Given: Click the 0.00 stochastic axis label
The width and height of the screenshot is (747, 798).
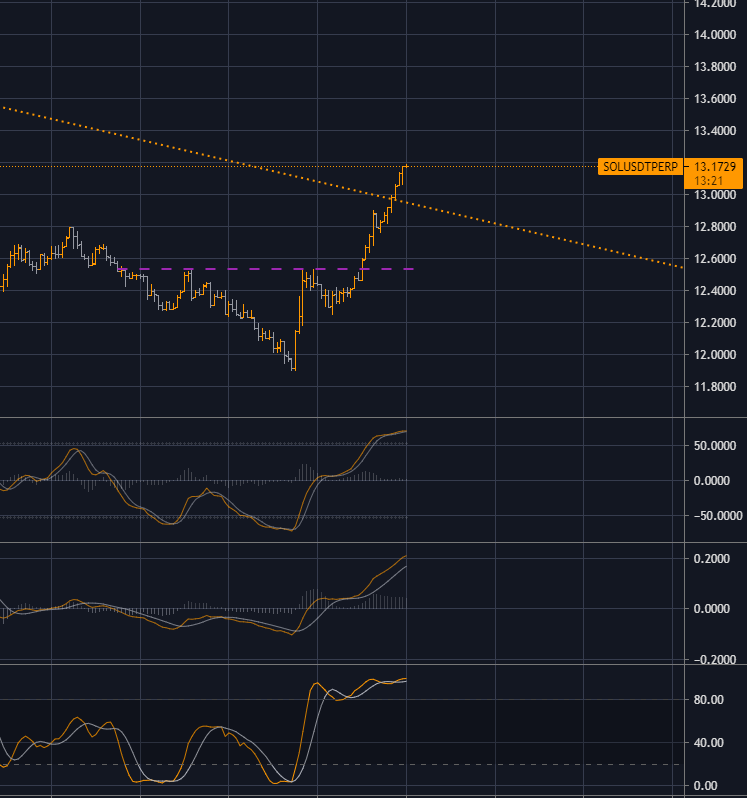Looking at the screenshot, I should coord(705,785).
